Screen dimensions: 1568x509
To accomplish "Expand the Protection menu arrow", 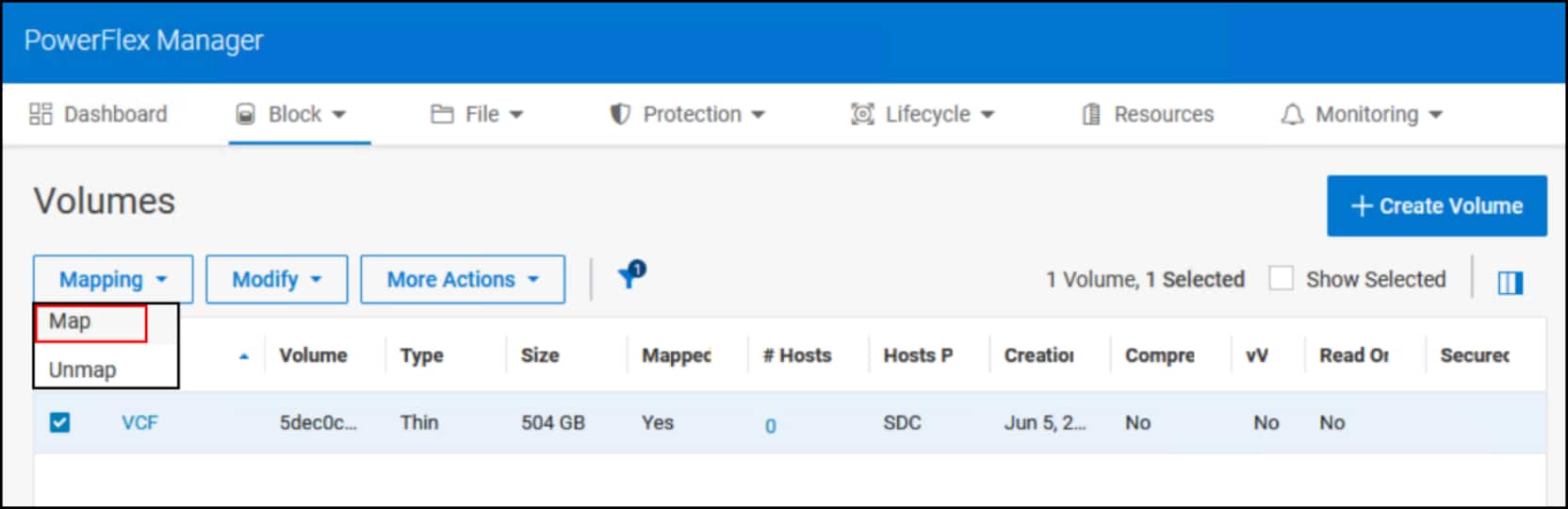I will [x=758, y=115].
